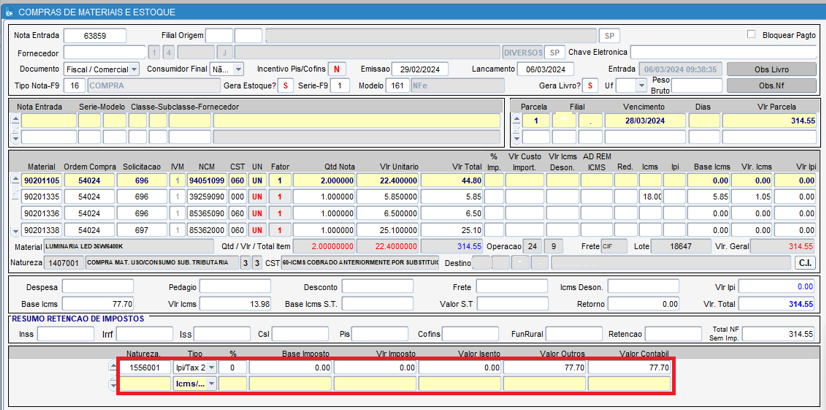Click the Desconto input field
This screenshot has height=410, width=826.
[x=377, y=287]
